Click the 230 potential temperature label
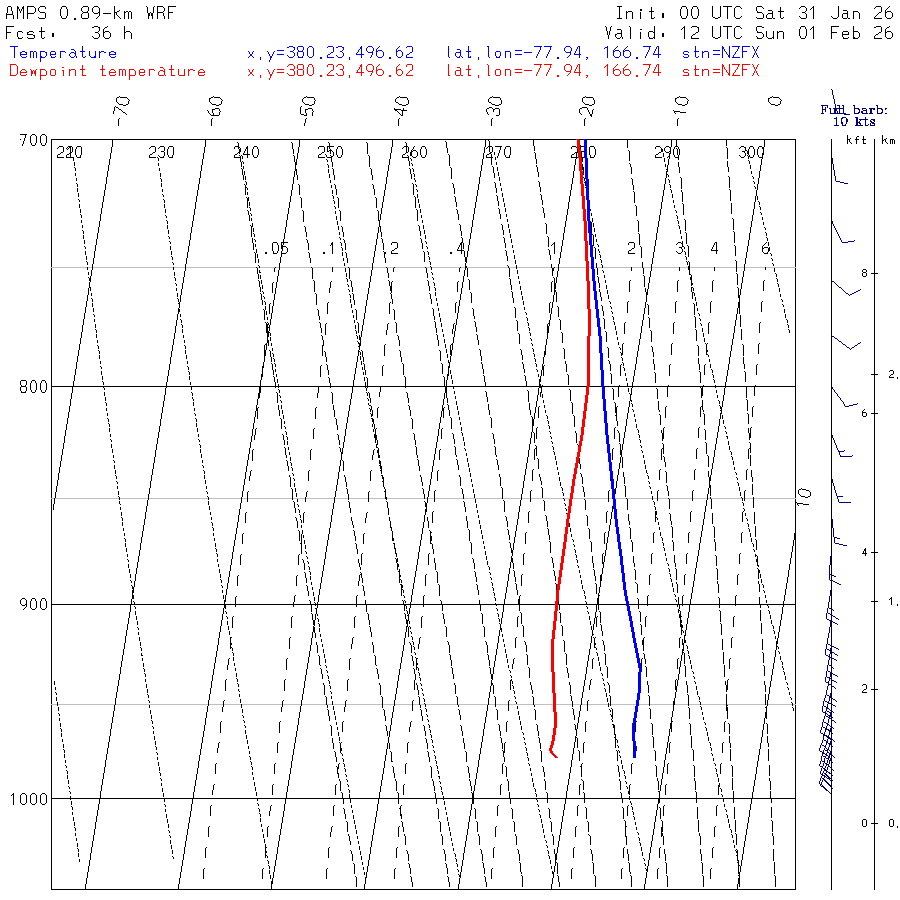 (x=161, y=153)
